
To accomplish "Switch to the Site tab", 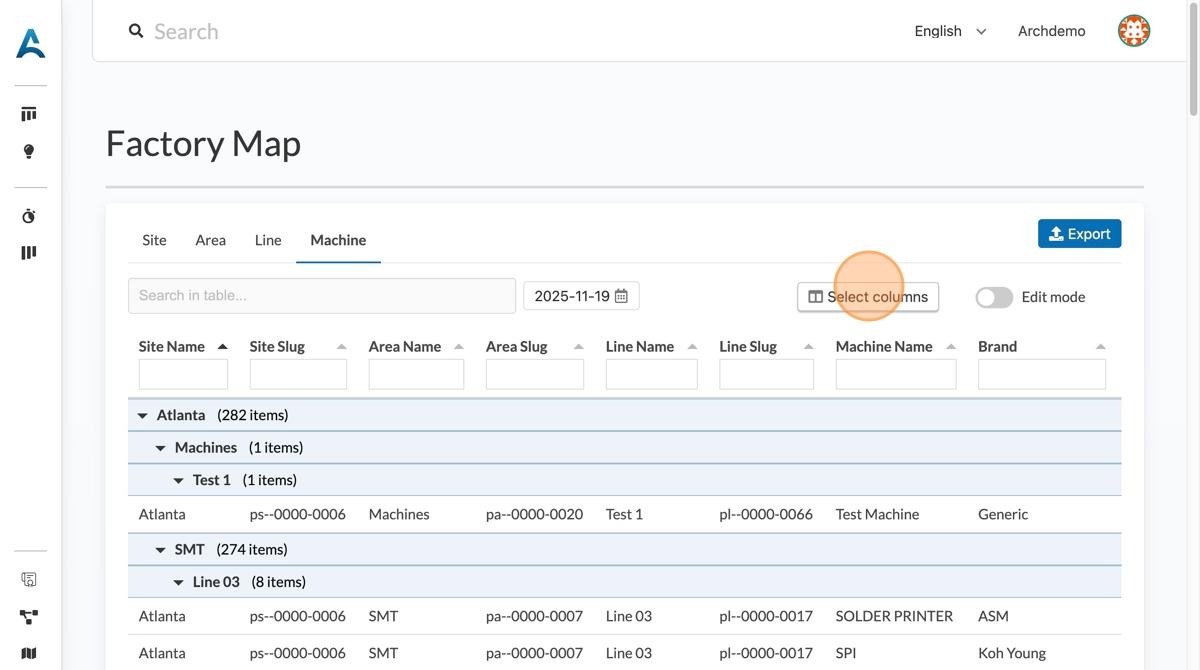I will pos(154,240).
